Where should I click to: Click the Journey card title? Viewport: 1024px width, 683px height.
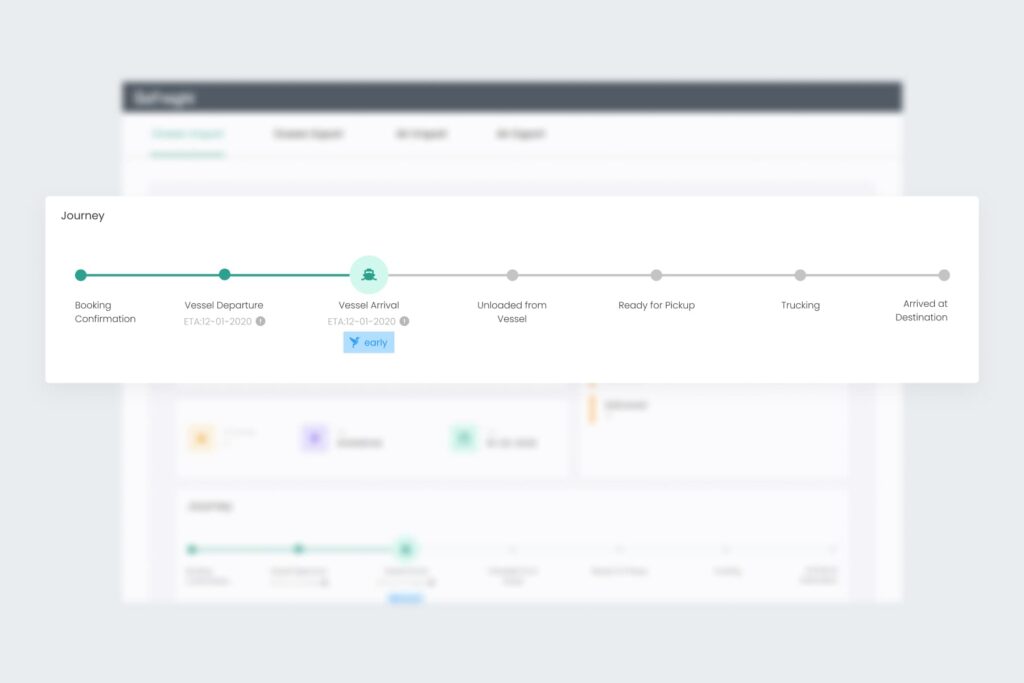pyautogui.click(x=82, y=215)
